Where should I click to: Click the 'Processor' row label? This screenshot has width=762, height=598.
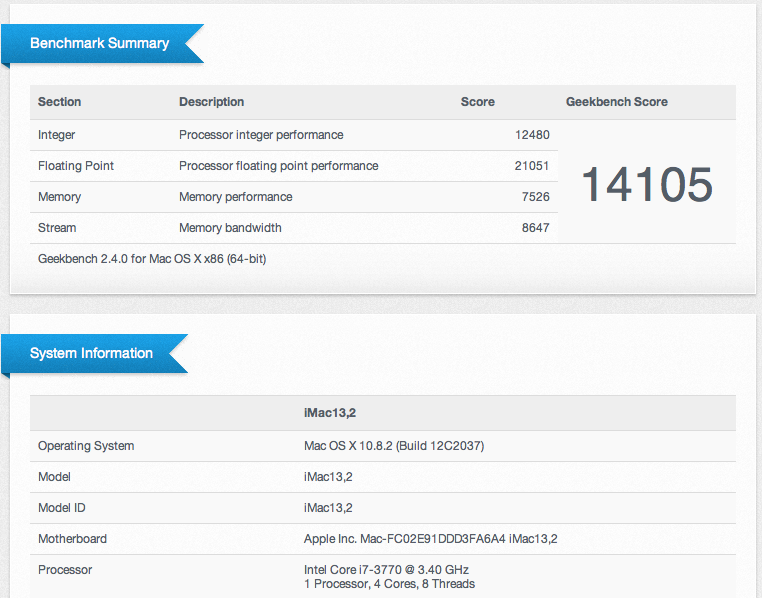(65, 570)
